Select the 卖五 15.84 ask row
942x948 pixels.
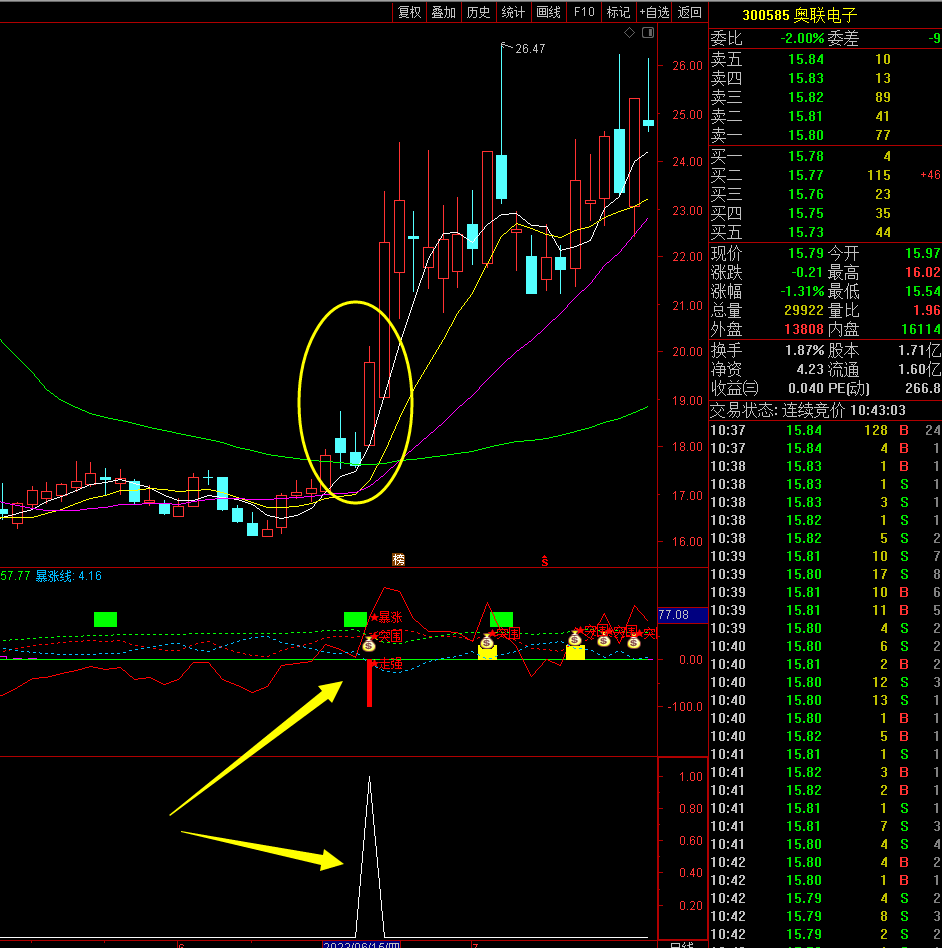coord(825,59)
